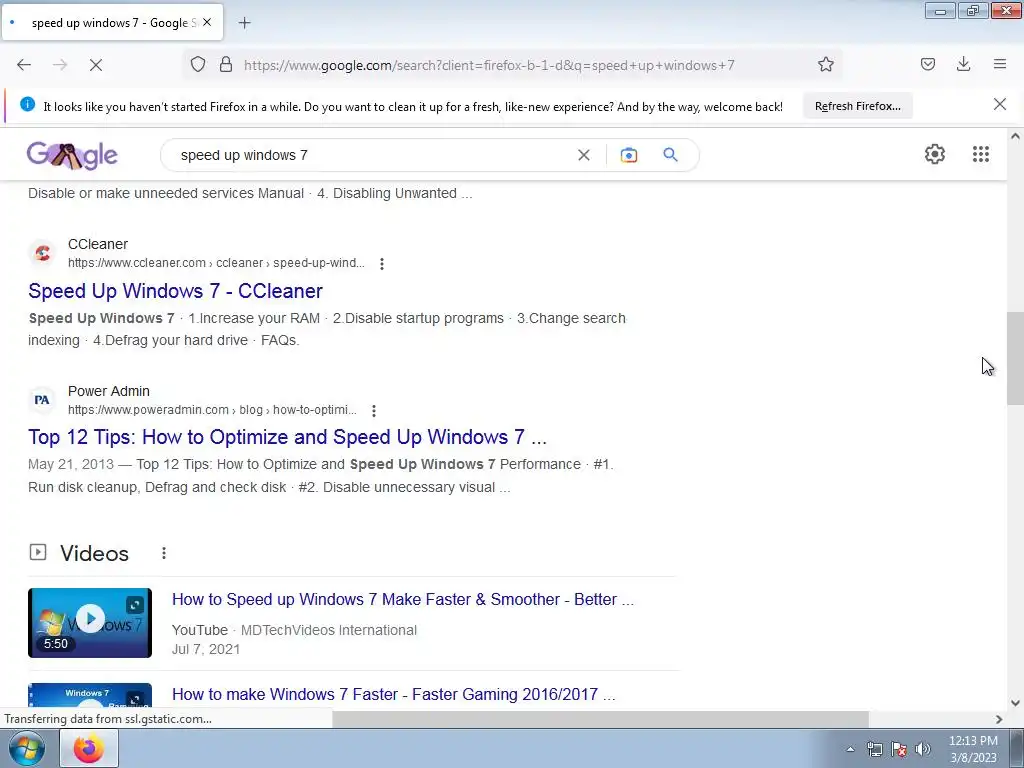Viewport: 1024px width, 768px height.
Task: Save page to Pocket
Action: click(928, 64)
